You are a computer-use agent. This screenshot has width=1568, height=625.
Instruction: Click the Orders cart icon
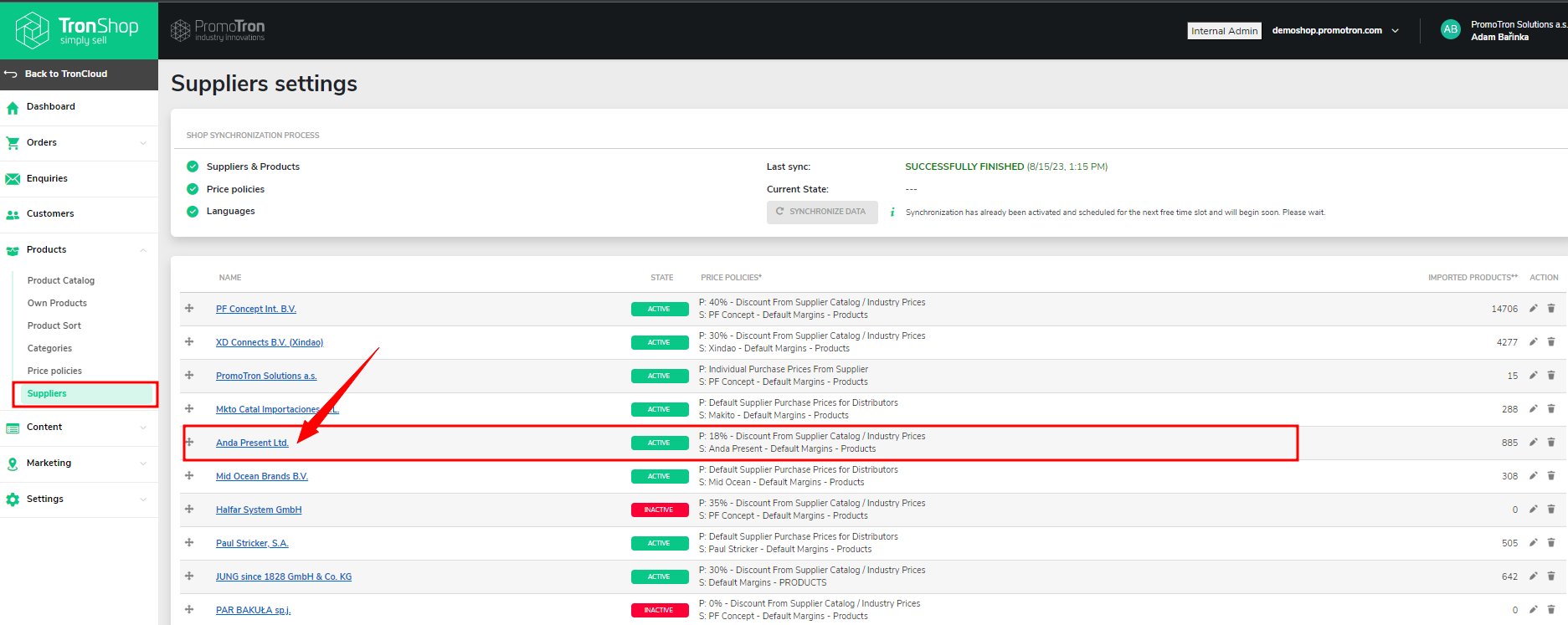[13, 143]
